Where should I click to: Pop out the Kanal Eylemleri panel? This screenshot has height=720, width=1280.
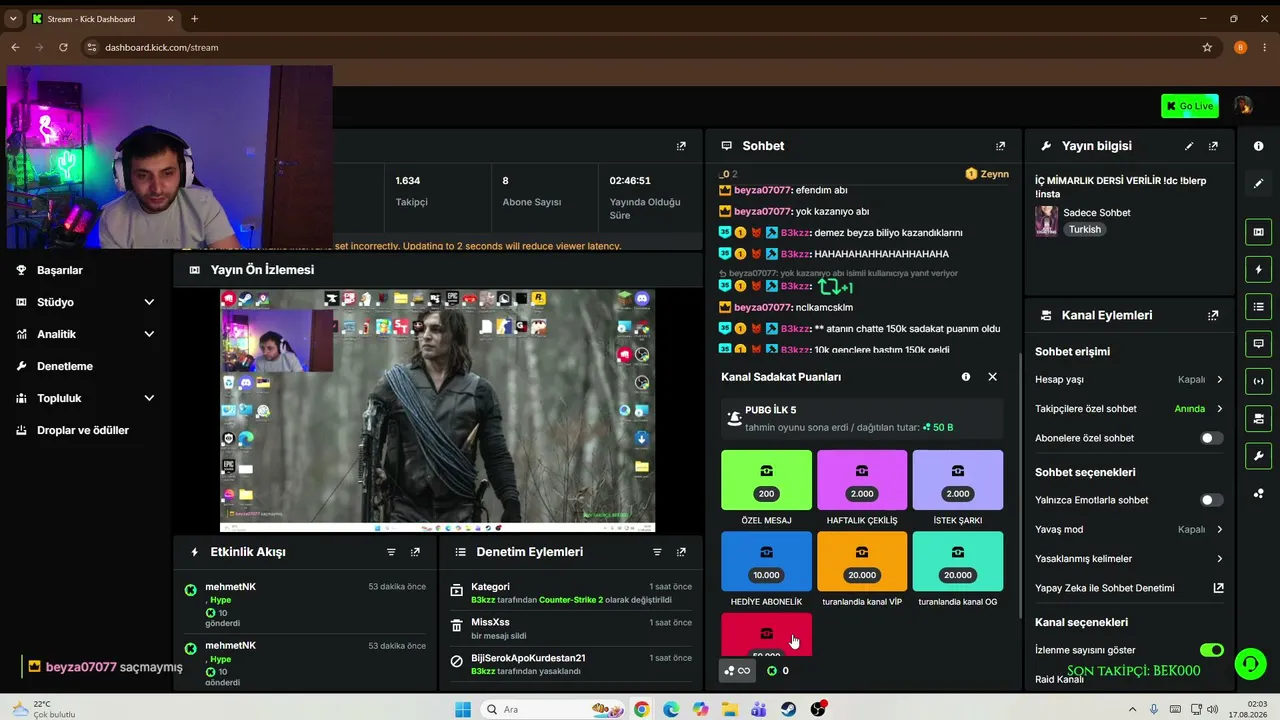pos(1213,315)
